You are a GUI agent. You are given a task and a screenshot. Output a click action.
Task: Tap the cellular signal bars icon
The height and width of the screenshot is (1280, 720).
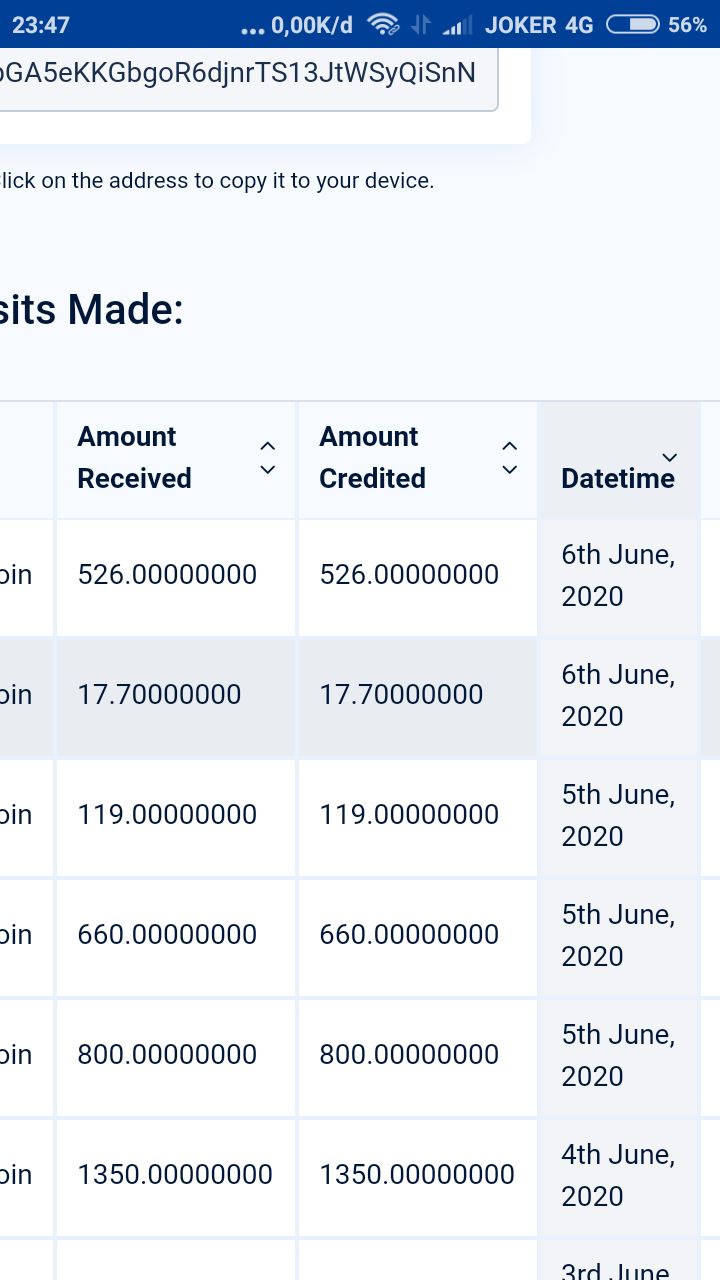(x=458, y=25)
